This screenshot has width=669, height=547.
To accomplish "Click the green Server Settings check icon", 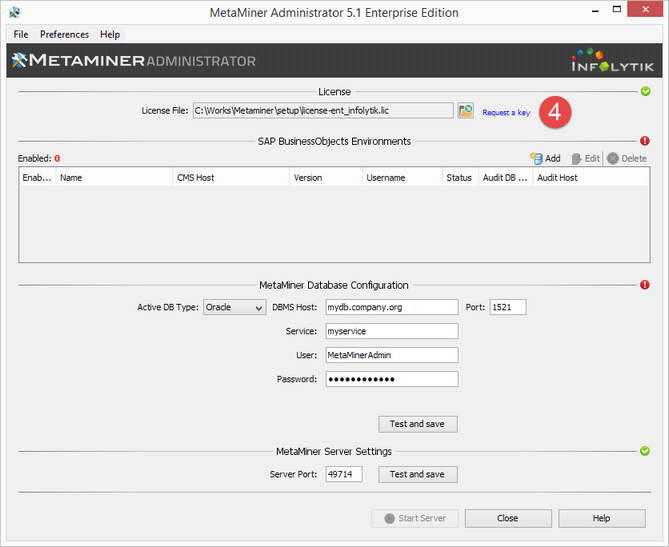I will (645, 451).
